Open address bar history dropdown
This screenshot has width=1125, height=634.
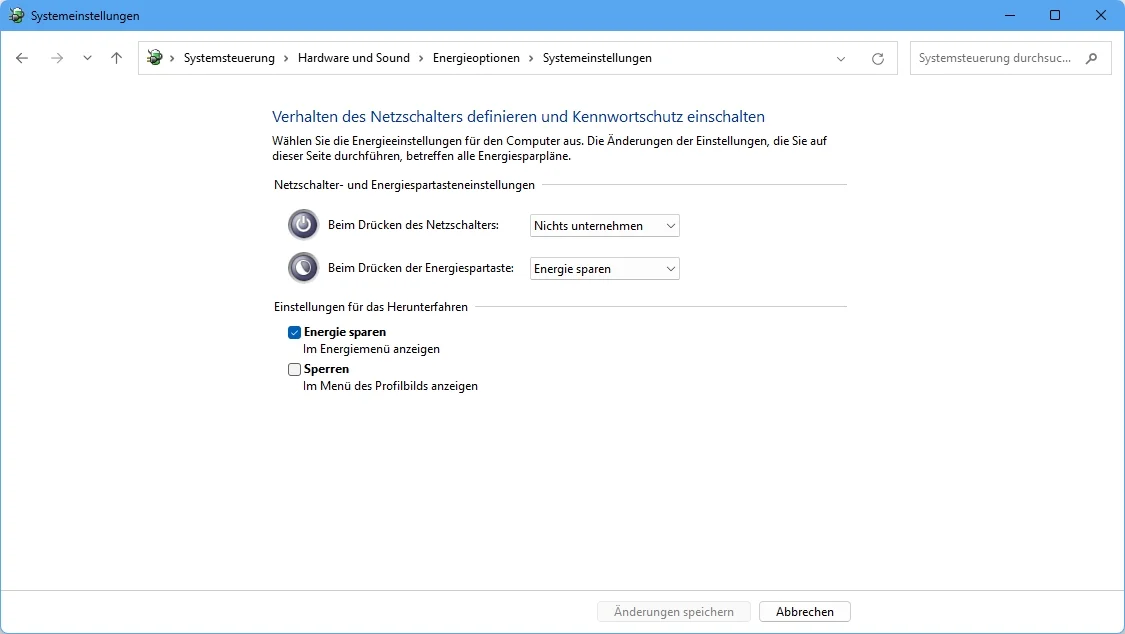841,59
